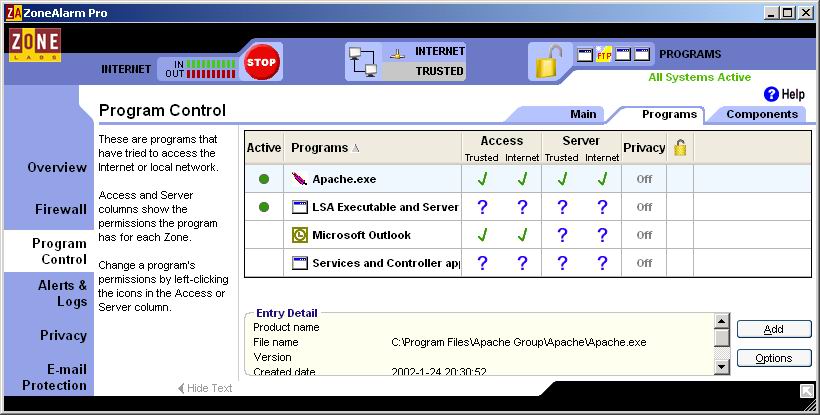Click the INTERNET zone indicator icon
Screen dimensions: 820x415
[397, 53]
